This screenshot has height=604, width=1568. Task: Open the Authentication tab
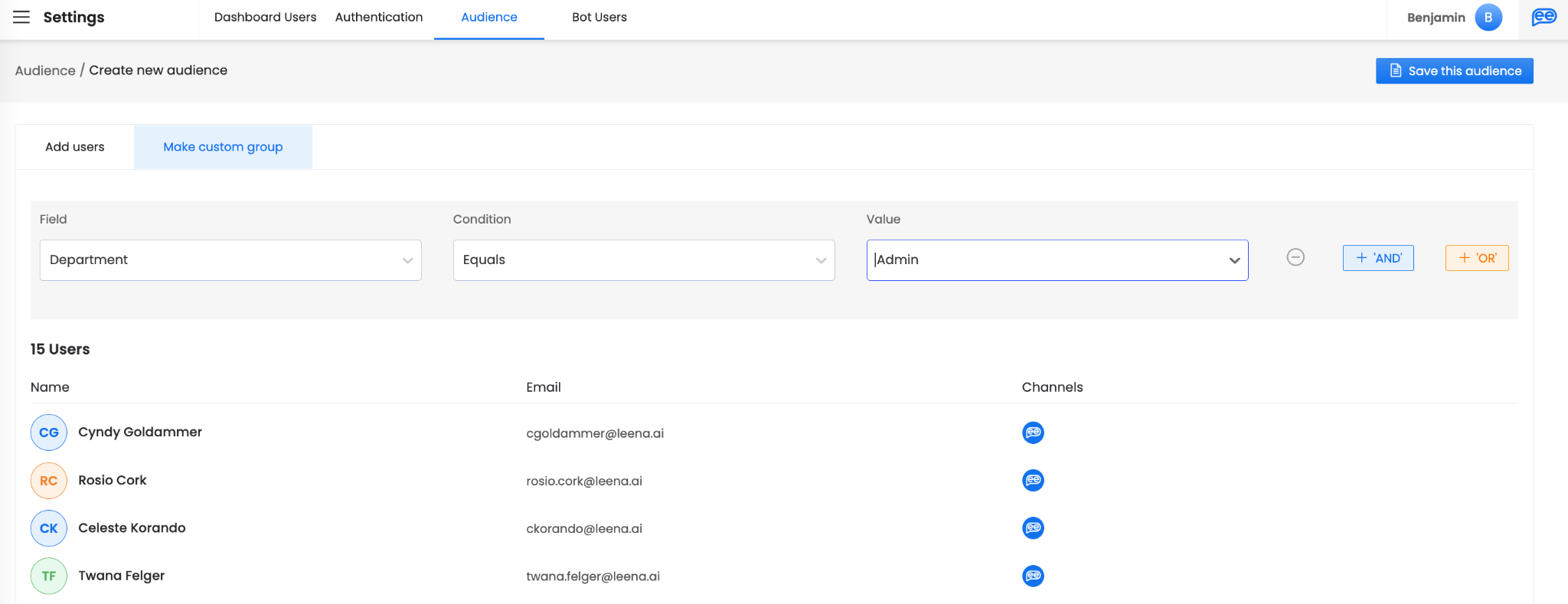(x=378, y=17)
